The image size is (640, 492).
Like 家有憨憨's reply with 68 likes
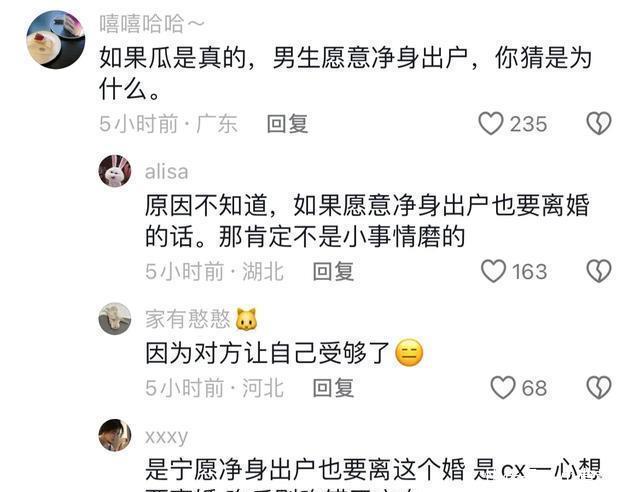pyautogui.click(x=503, y=387)
